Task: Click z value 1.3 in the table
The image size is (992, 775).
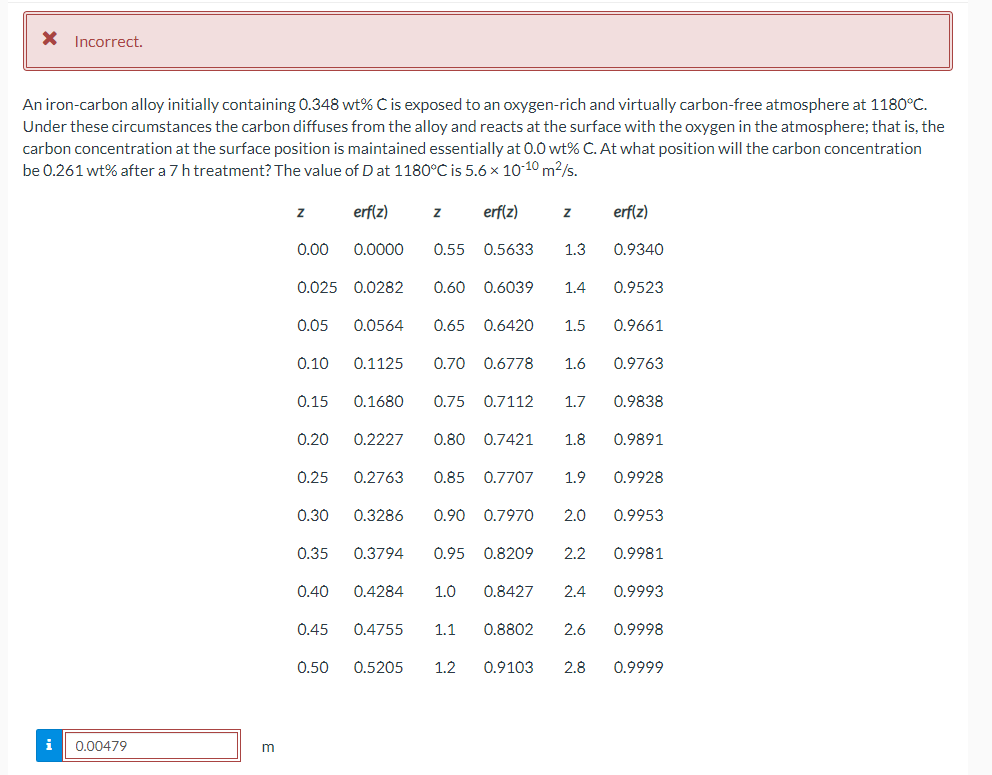Action: 575,249
